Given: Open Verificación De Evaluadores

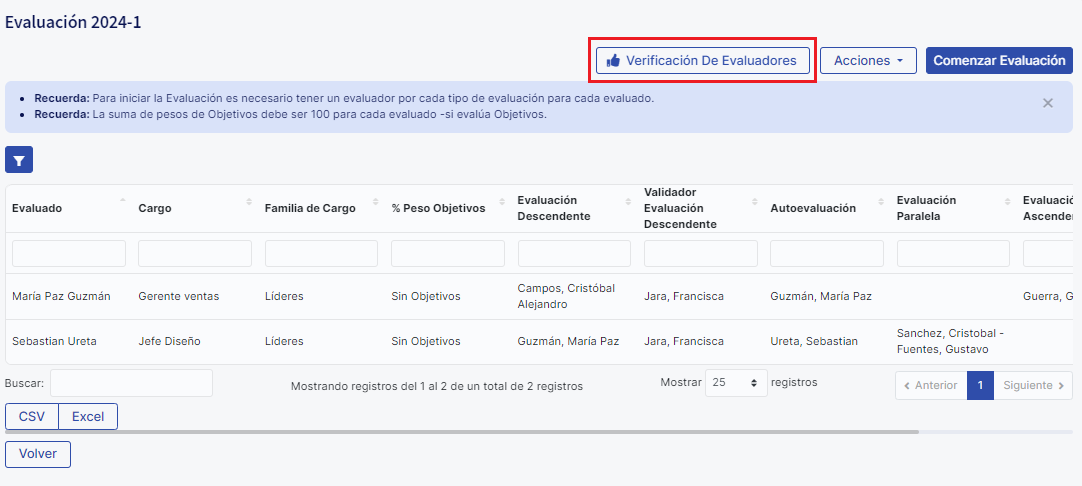Looking at the screenshot, I should 702,60.
